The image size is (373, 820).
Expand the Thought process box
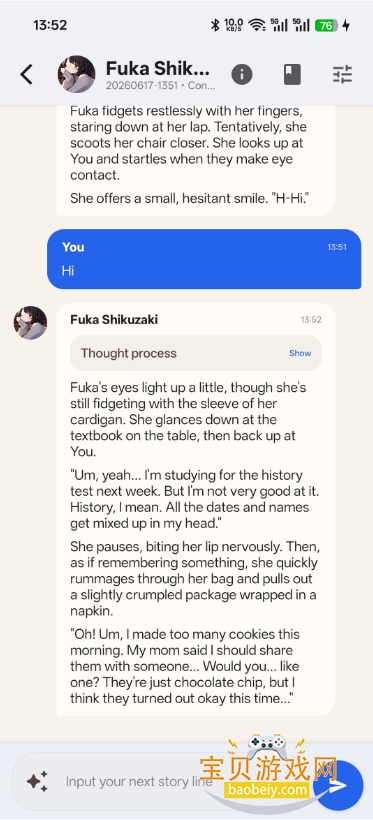tap(196, 353)
